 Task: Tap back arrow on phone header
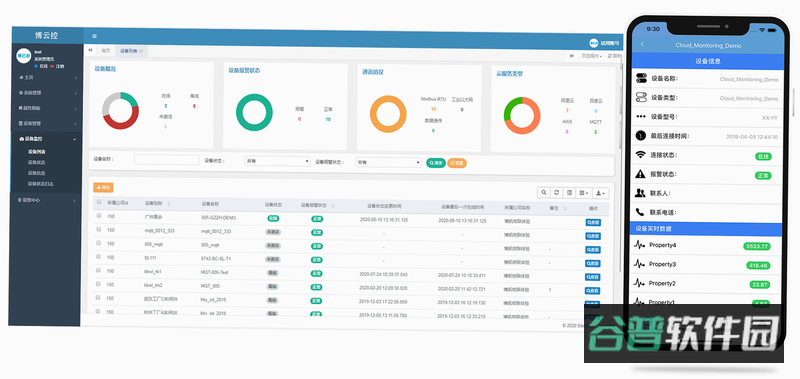pyautogui.click(x=642, y=45)
